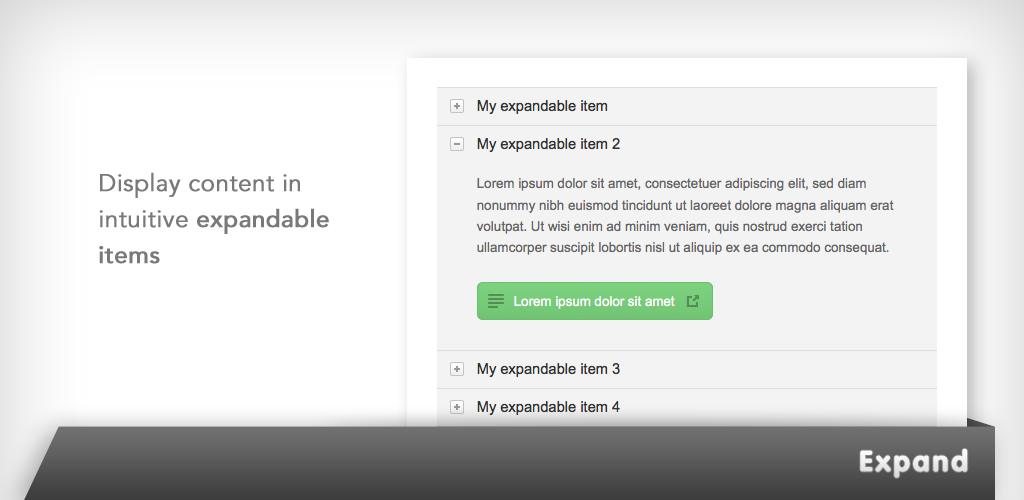The height and width of the screenshot is (500, 1024).
Task: Expand item 3 with its plus icon
Action: (x=457, y=369)
